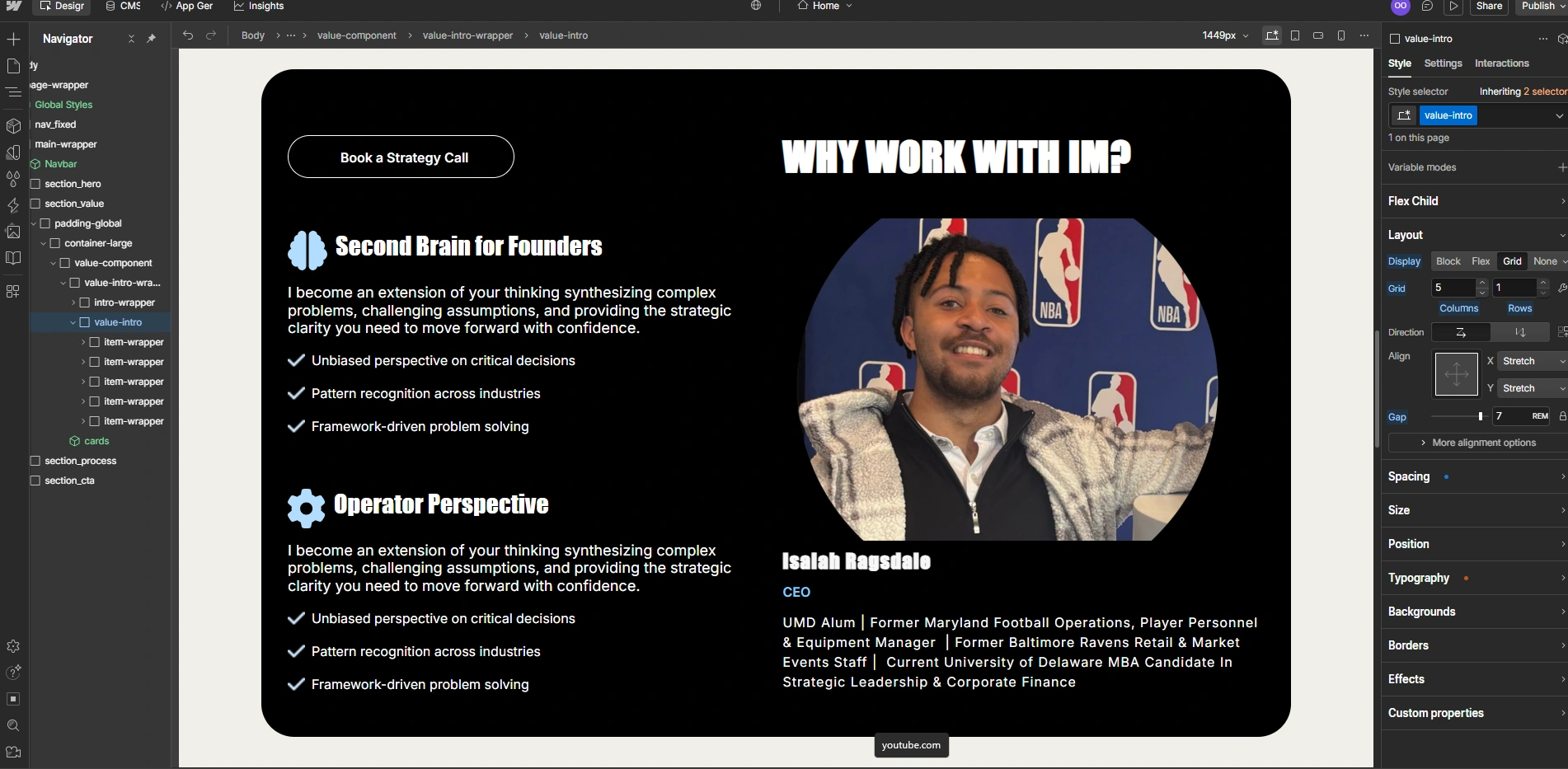Collapse the value-intro tree node
1568x769 pixels.
[x=73, y=322]
